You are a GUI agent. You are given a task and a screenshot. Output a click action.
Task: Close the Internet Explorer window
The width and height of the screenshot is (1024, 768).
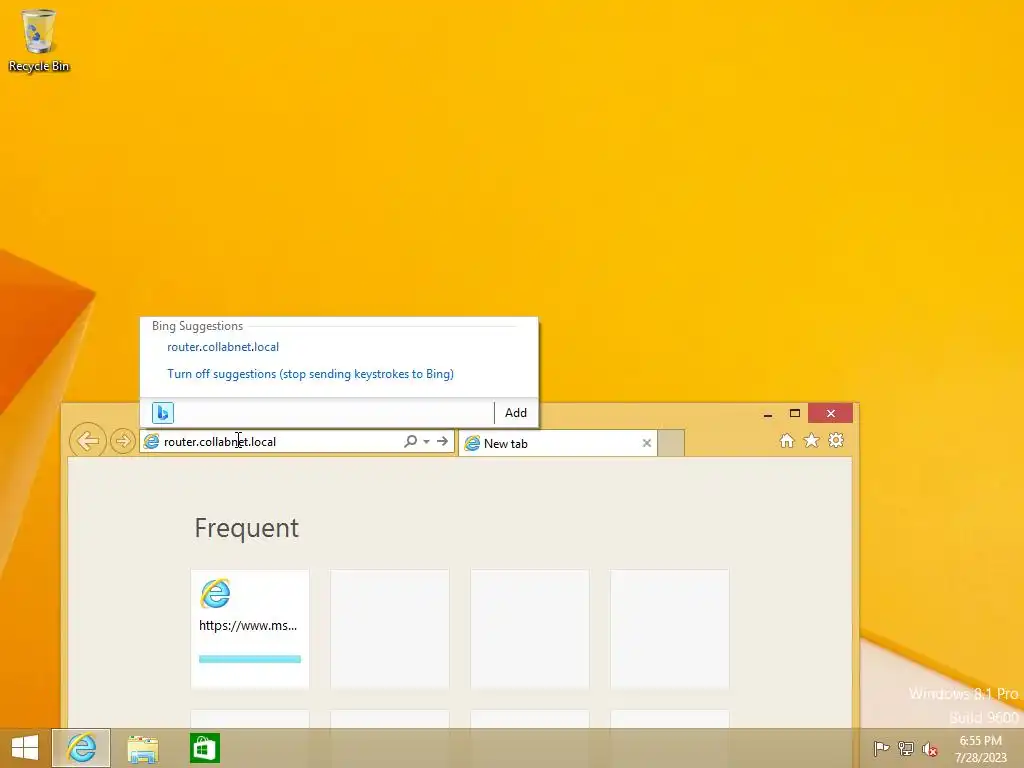point(831,413)
